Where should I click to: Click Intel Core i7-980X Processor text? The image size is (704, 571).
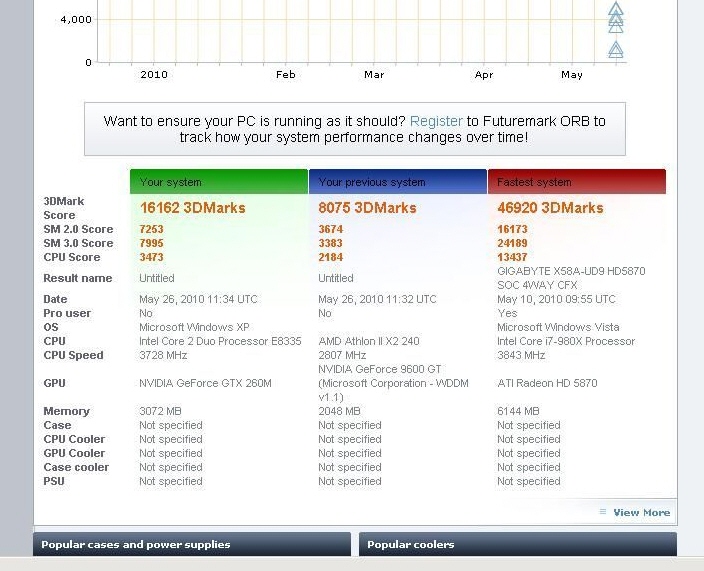point(566,341)
